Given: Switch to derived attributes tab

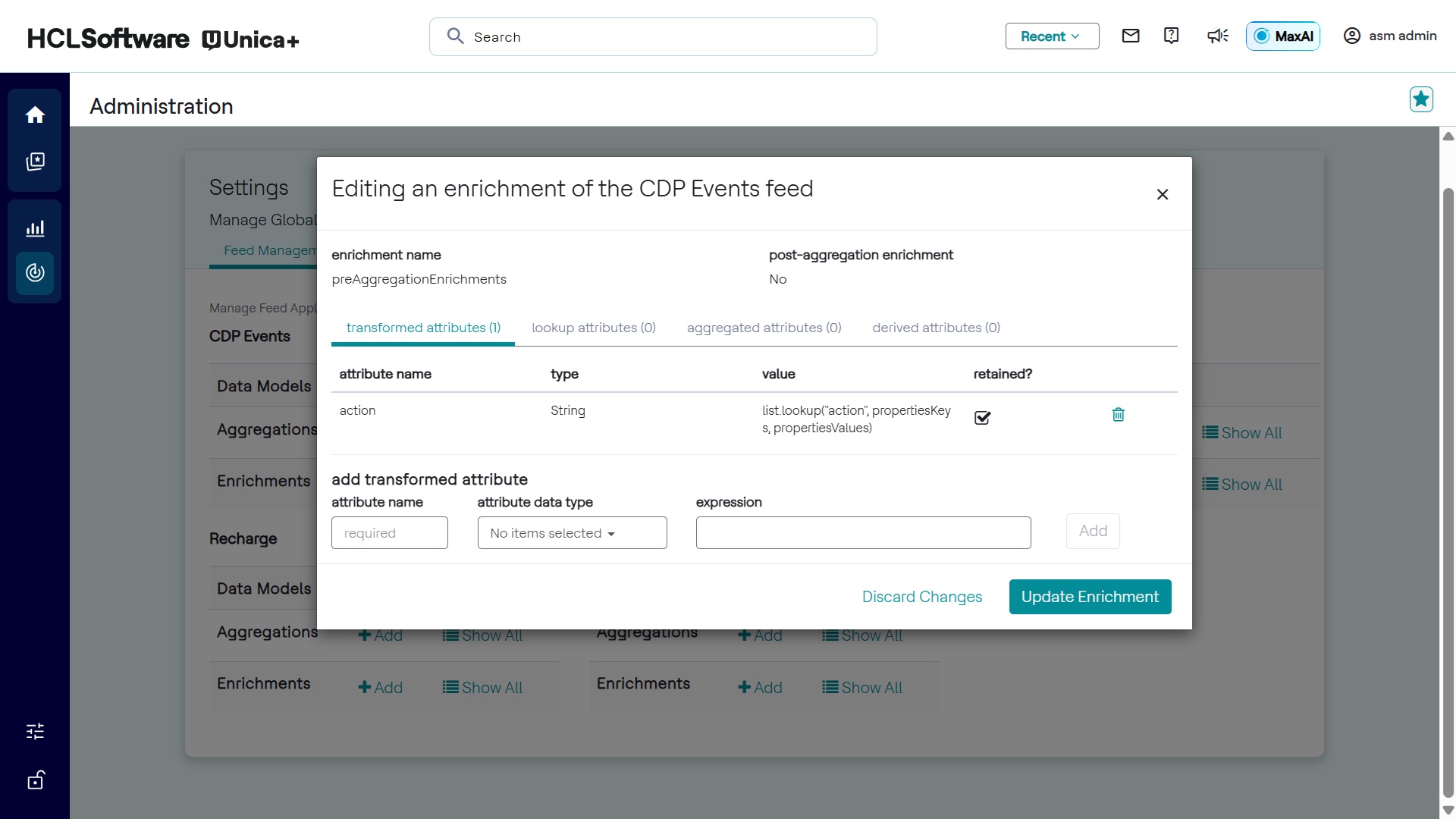Looking at the screenshot, I should click(x=936, y=328).
